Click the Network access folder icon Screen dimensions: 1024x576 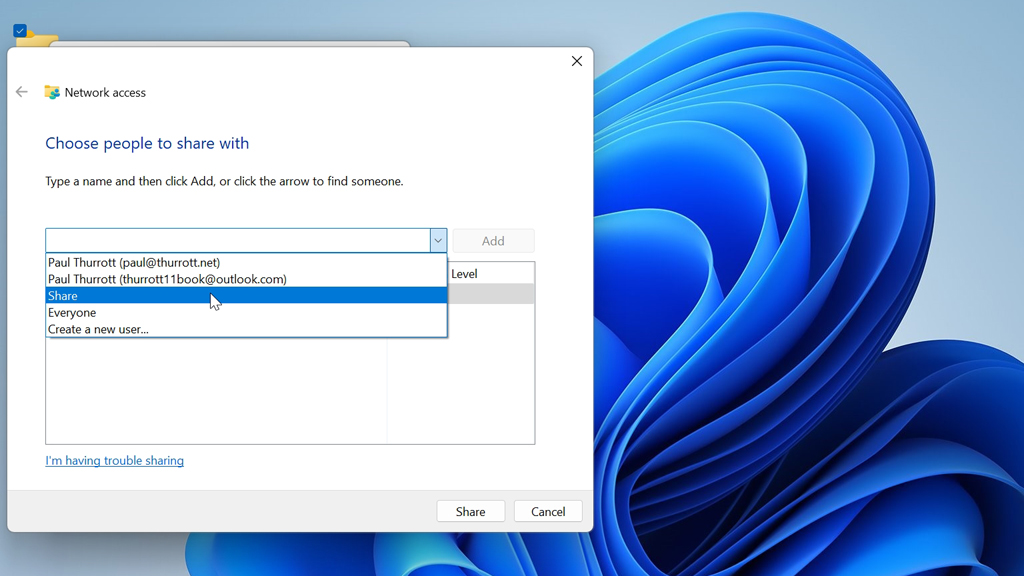tap(52, 92)
